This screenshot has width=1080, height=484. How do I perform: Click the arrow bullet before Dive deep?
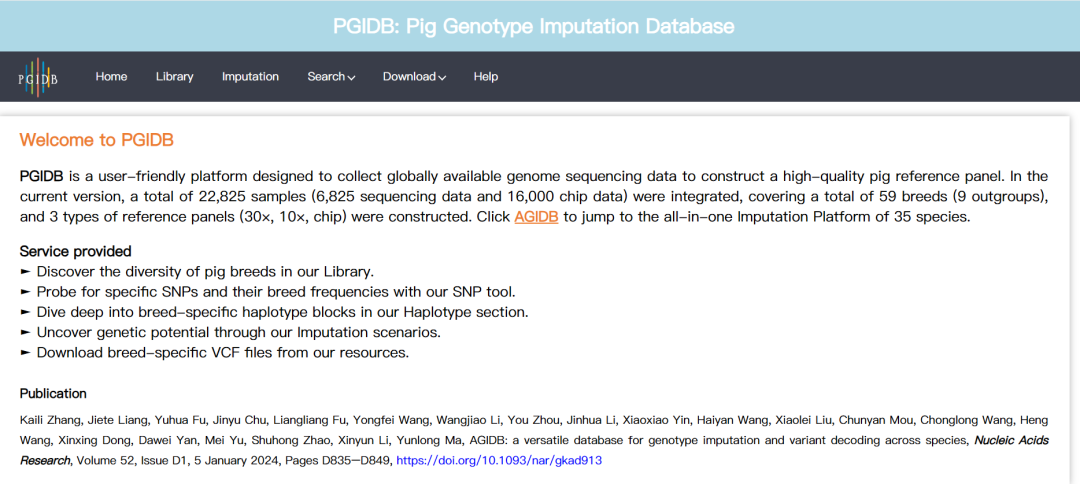[x=25, y=312]
